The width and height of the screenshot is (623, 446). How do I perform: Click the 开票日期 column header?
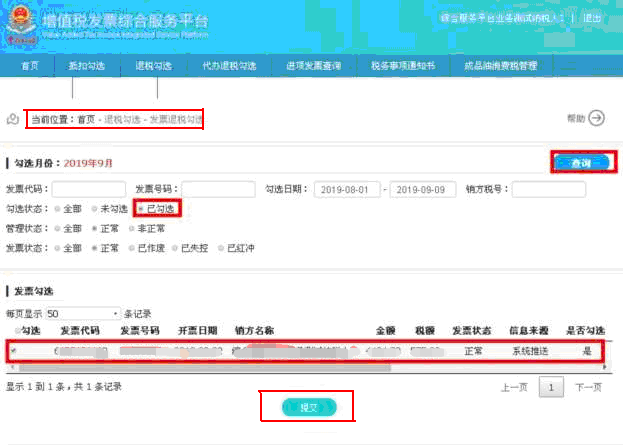click(x=197, y=330)
